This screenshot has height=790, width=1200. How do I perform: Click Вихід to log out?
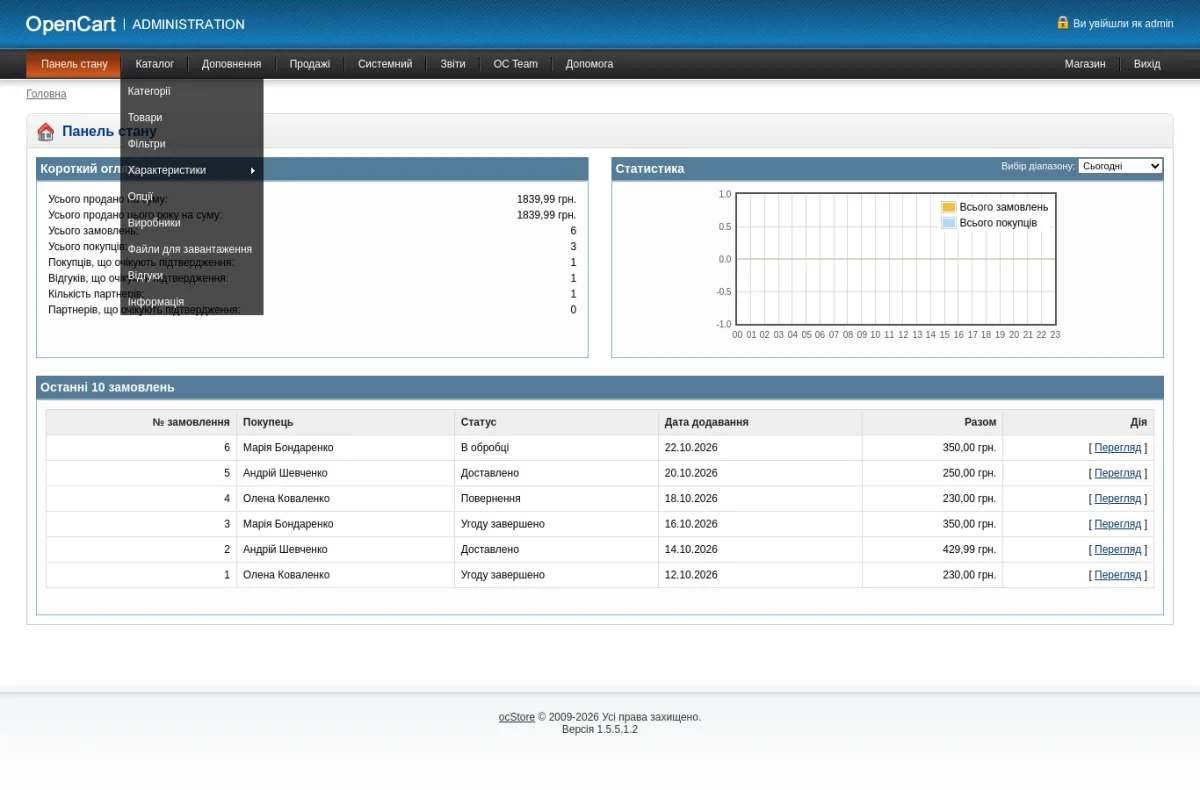coord(1147,64)
